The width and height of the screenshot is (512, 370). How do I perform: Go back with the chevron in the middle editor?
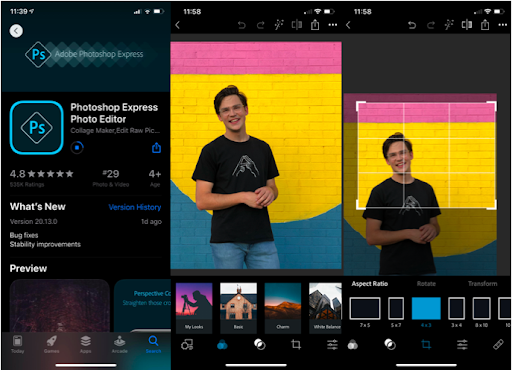[x=178, y=25]
